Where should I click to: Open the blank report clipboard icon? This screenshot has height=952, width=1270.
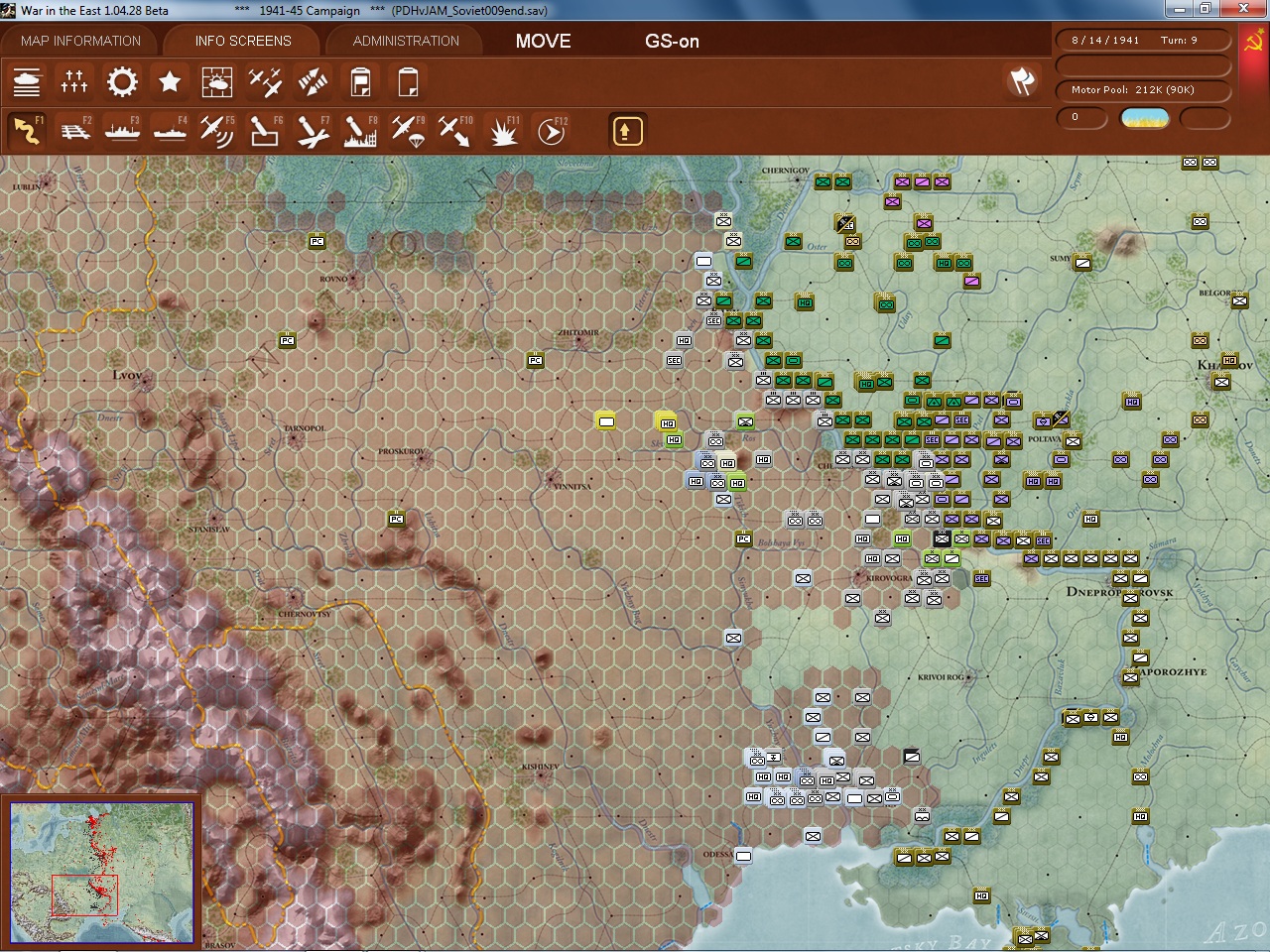(408, 81)
